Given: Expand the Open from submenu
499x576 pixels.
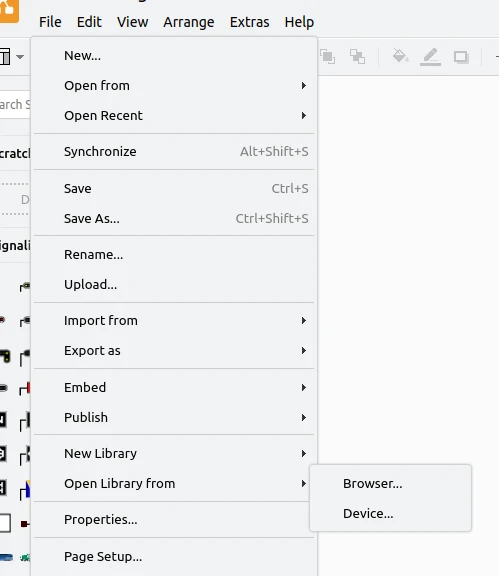Looking at the screenshot, I should click(x=174, y=86).
